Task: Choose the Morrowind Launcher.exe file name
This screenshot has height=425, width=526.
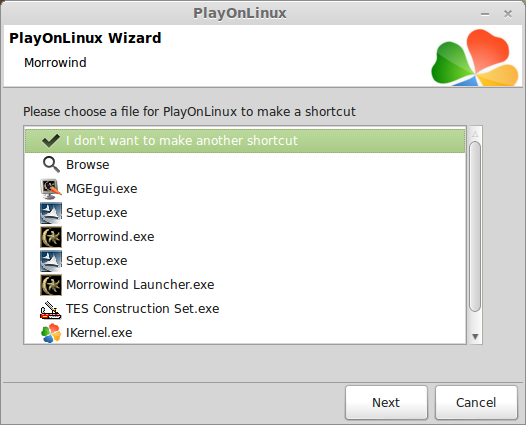Action: click(140, 285)
